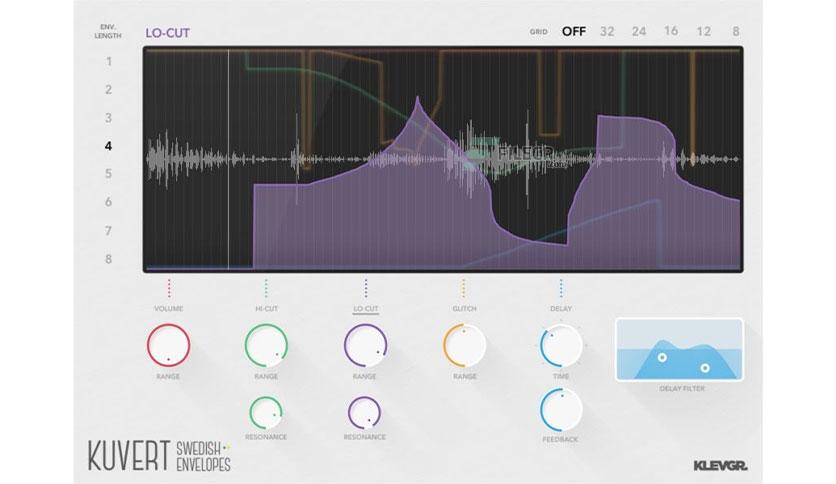This screenshot has height=484, width=836.
Task: Click the blue dotted Delay indicator
Action: 561,288
